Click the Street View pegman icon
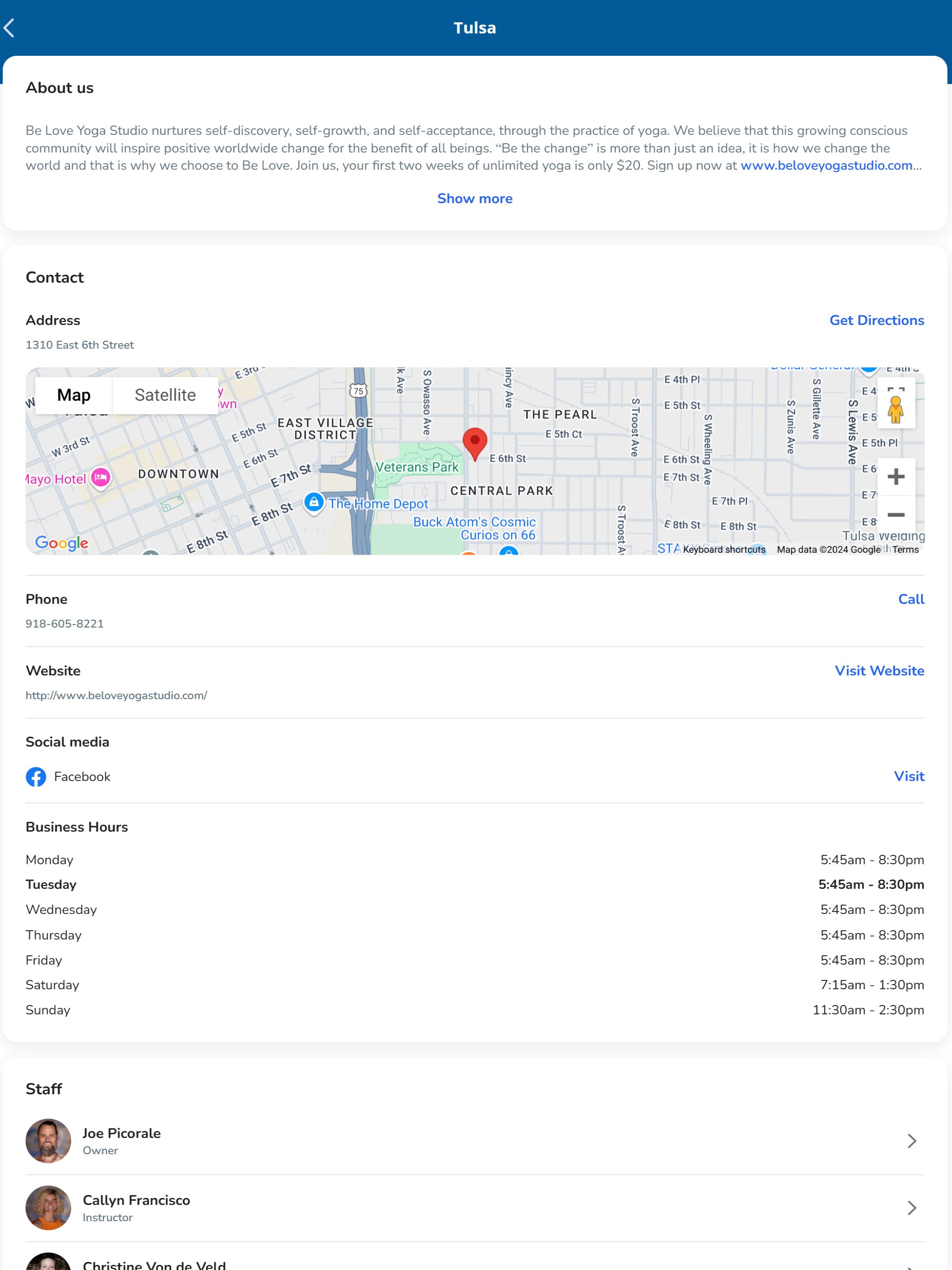Viewport: 952px width, 1270px height. pos(896,410)
